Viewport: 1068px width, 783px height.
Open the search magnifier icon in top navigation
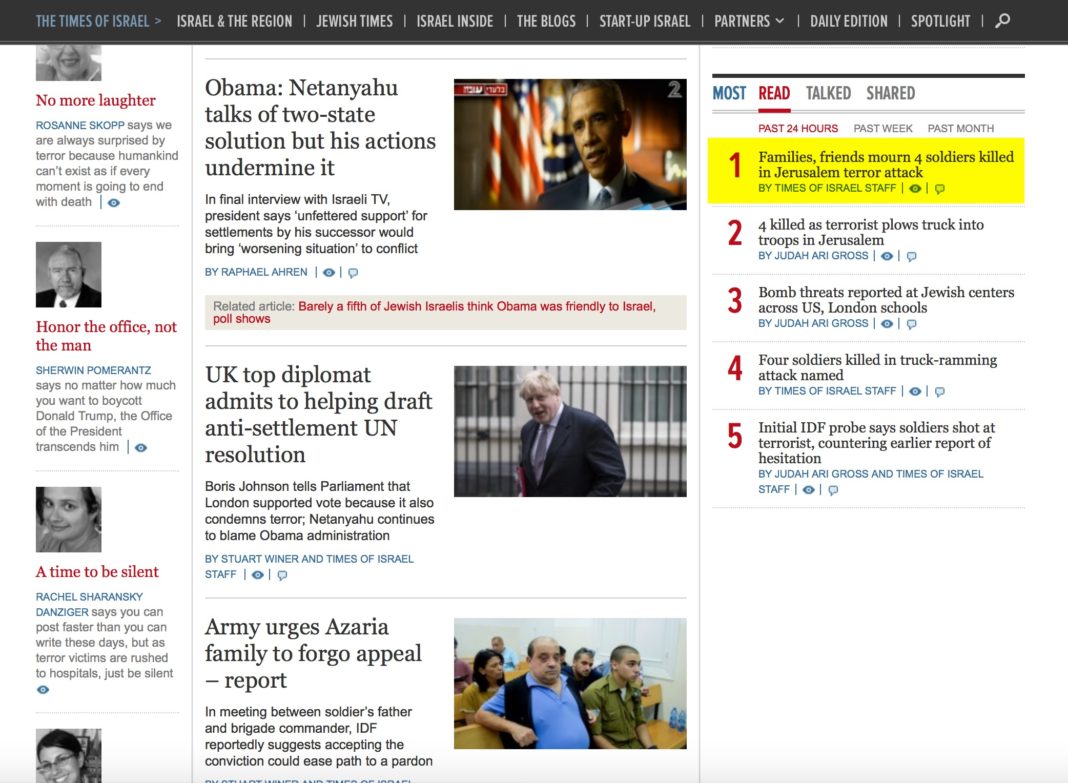tap(1002, 21)
